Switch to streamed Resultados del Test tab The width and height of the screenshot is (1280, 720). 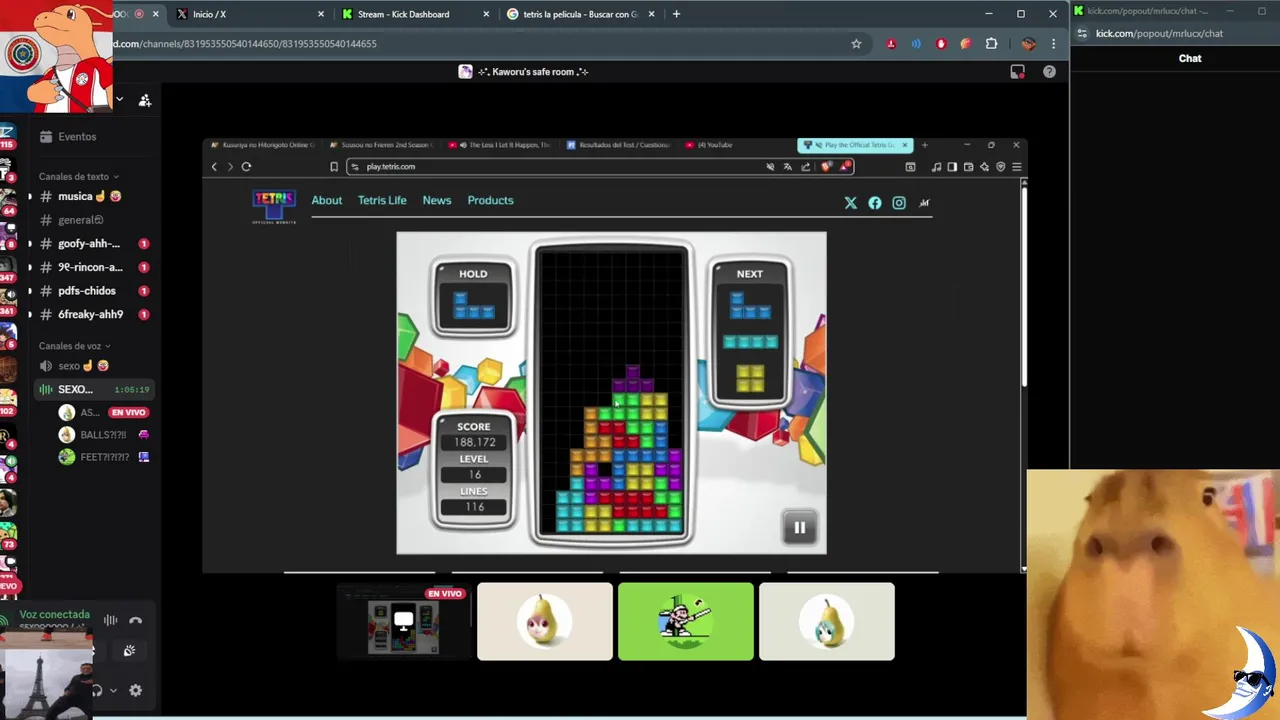click(x=618, y=145)
